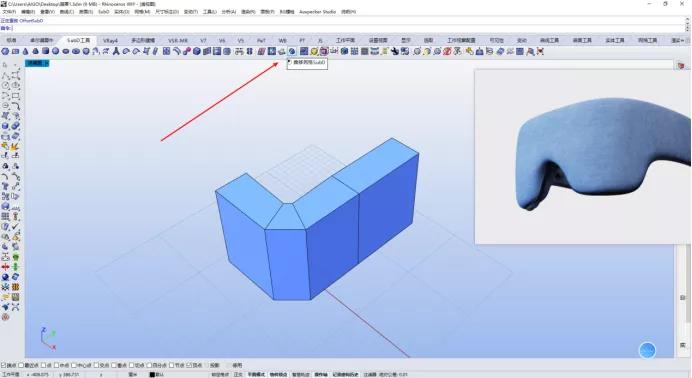The height and width of the screenshot is (378, 692).
Task: Select the SubD cone primitive icon
Action: pos(25,52)
